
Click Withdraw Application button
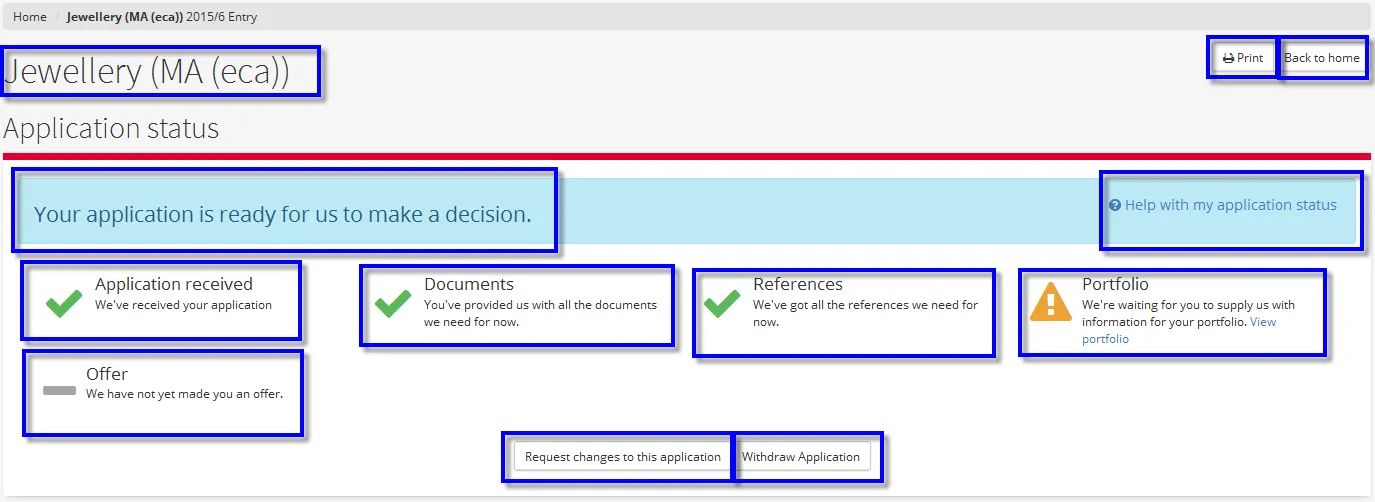coord(801,457)
